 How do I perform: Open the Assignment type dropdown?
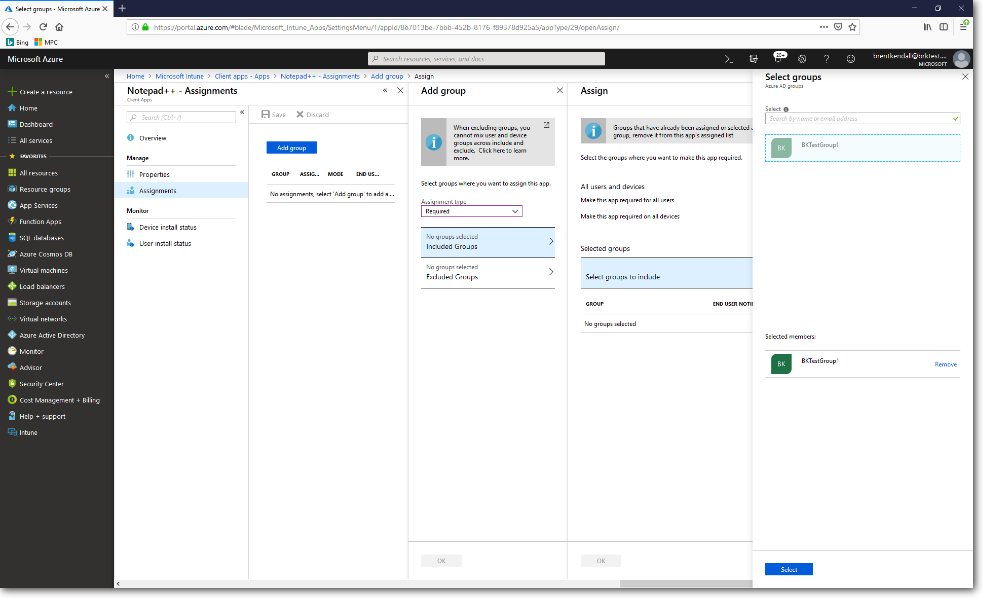click(472, 211)
